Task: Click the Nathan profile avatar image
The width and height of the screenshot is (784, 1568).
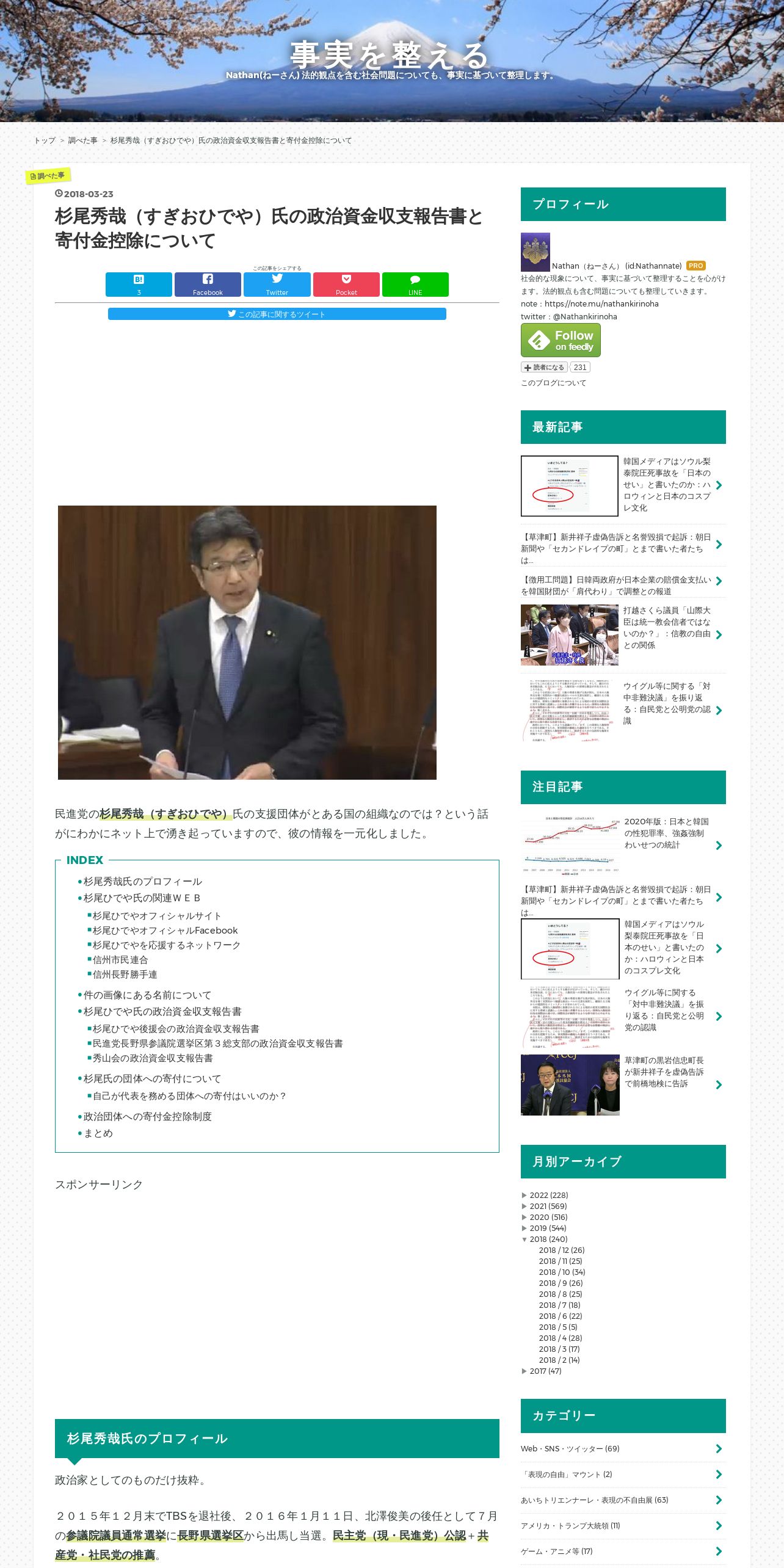Action: (x=535, y=252)
